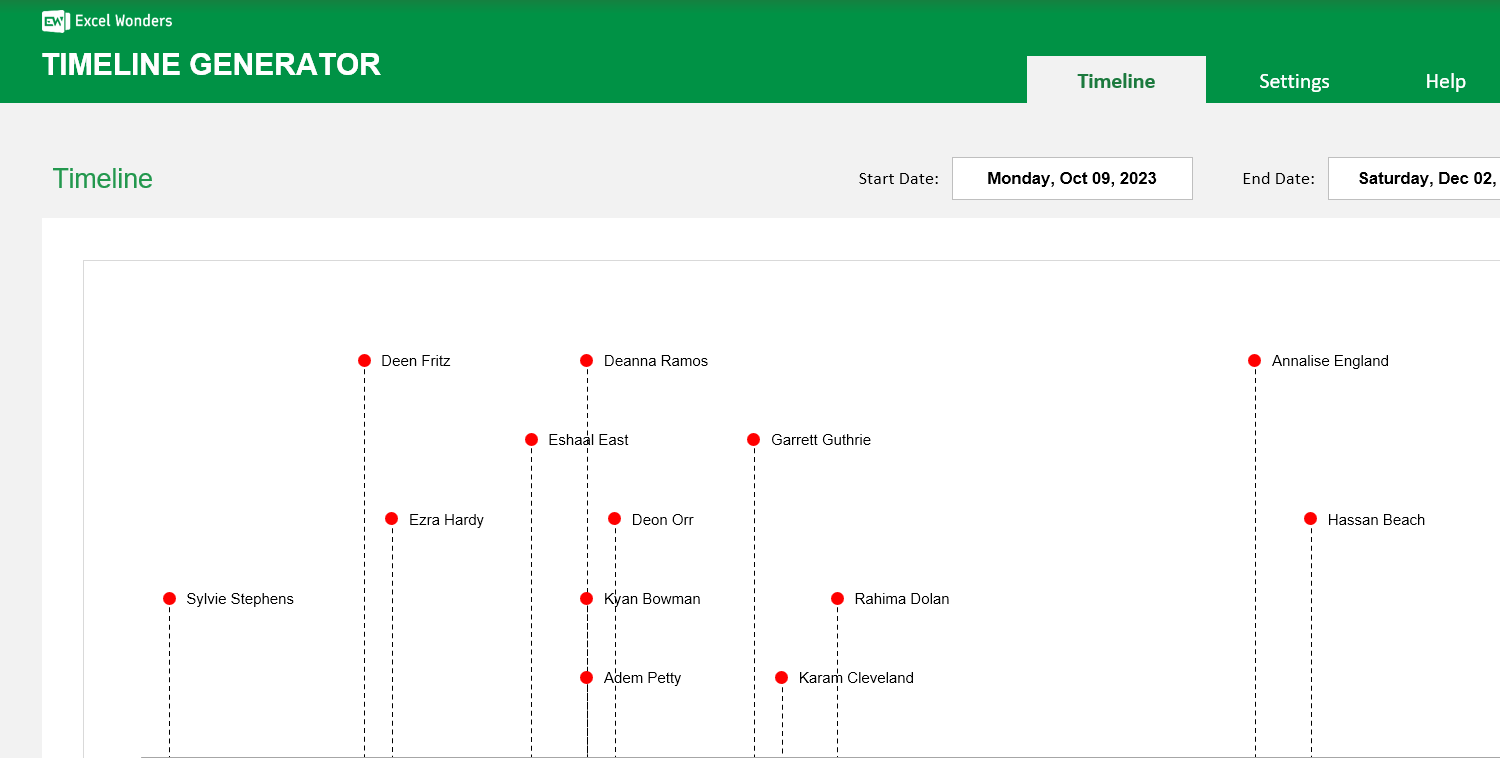Select the Ezra Hardy milestone marker
Viewport: 1500px width, 758px height.
(x=391, y=518)
